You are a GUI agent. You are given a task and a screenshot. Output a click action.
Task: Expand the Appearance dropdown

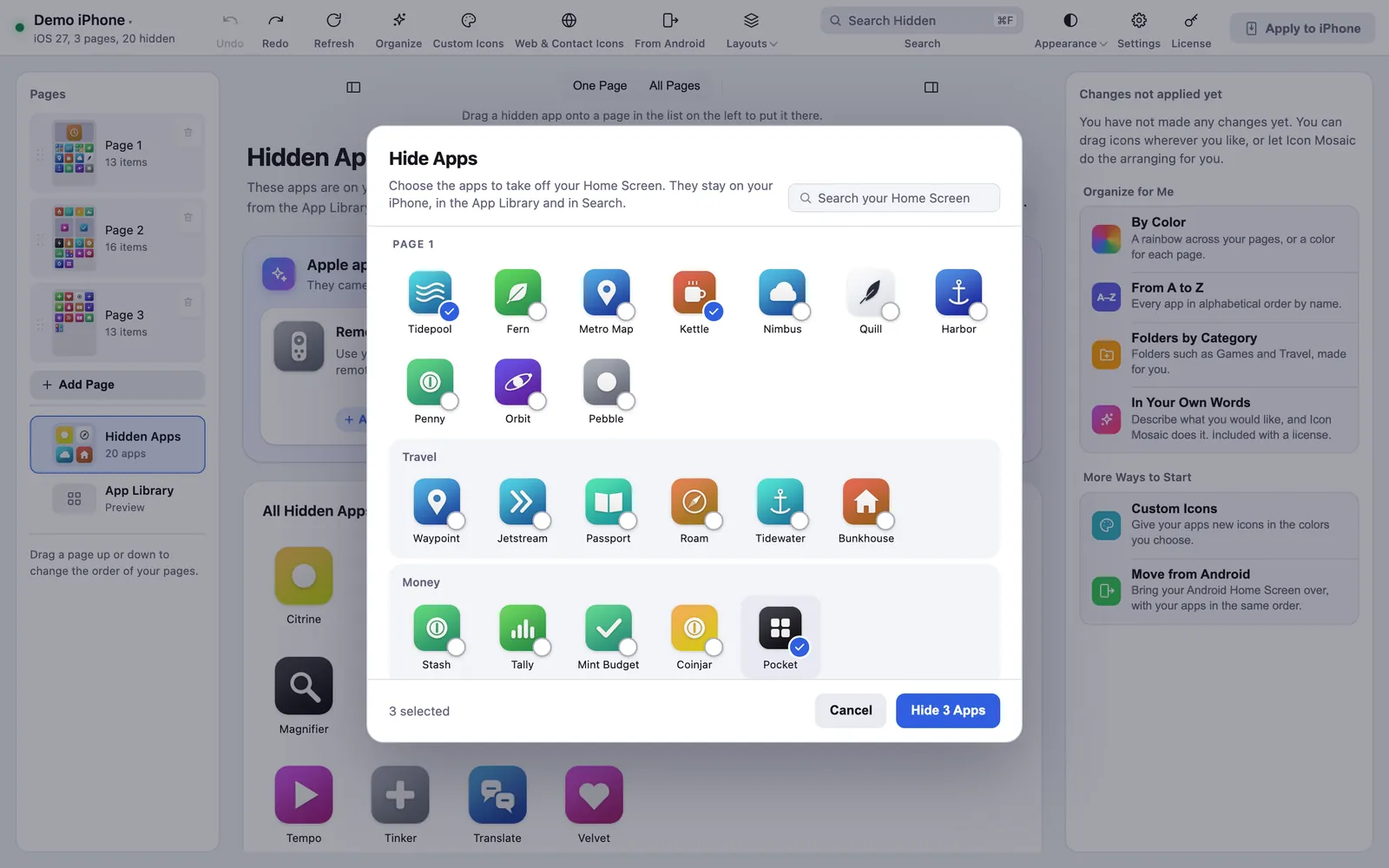point(1070,30)
